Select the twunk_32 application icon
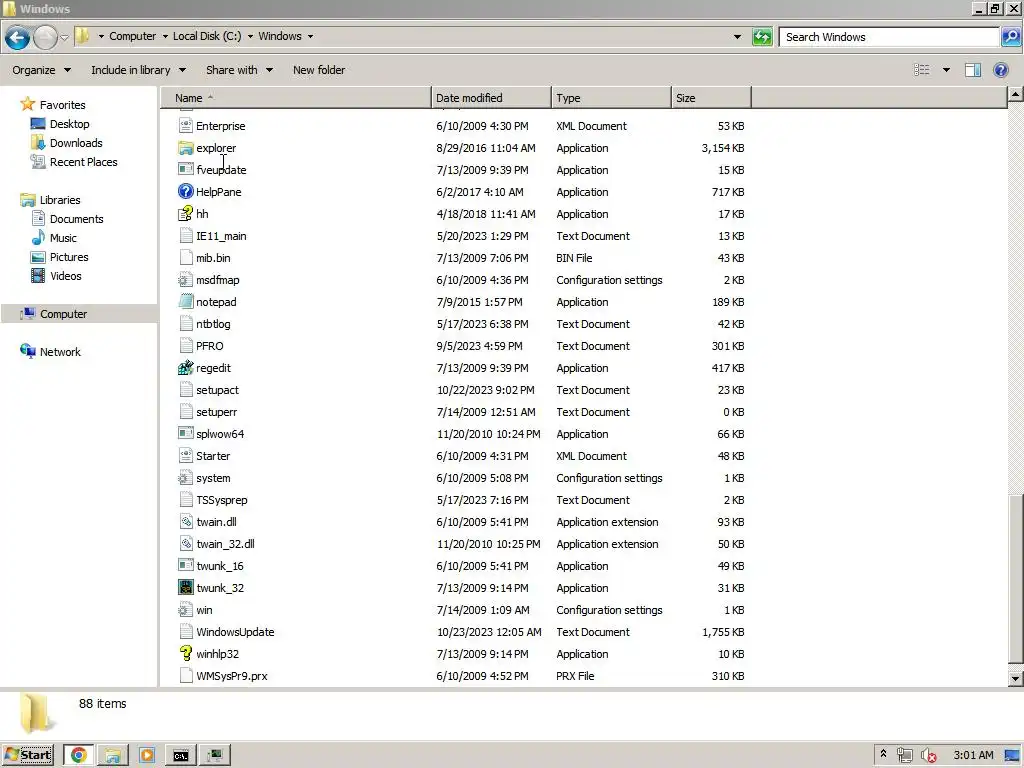Screen dimensions: 1024x768 (x=185, y=588)
